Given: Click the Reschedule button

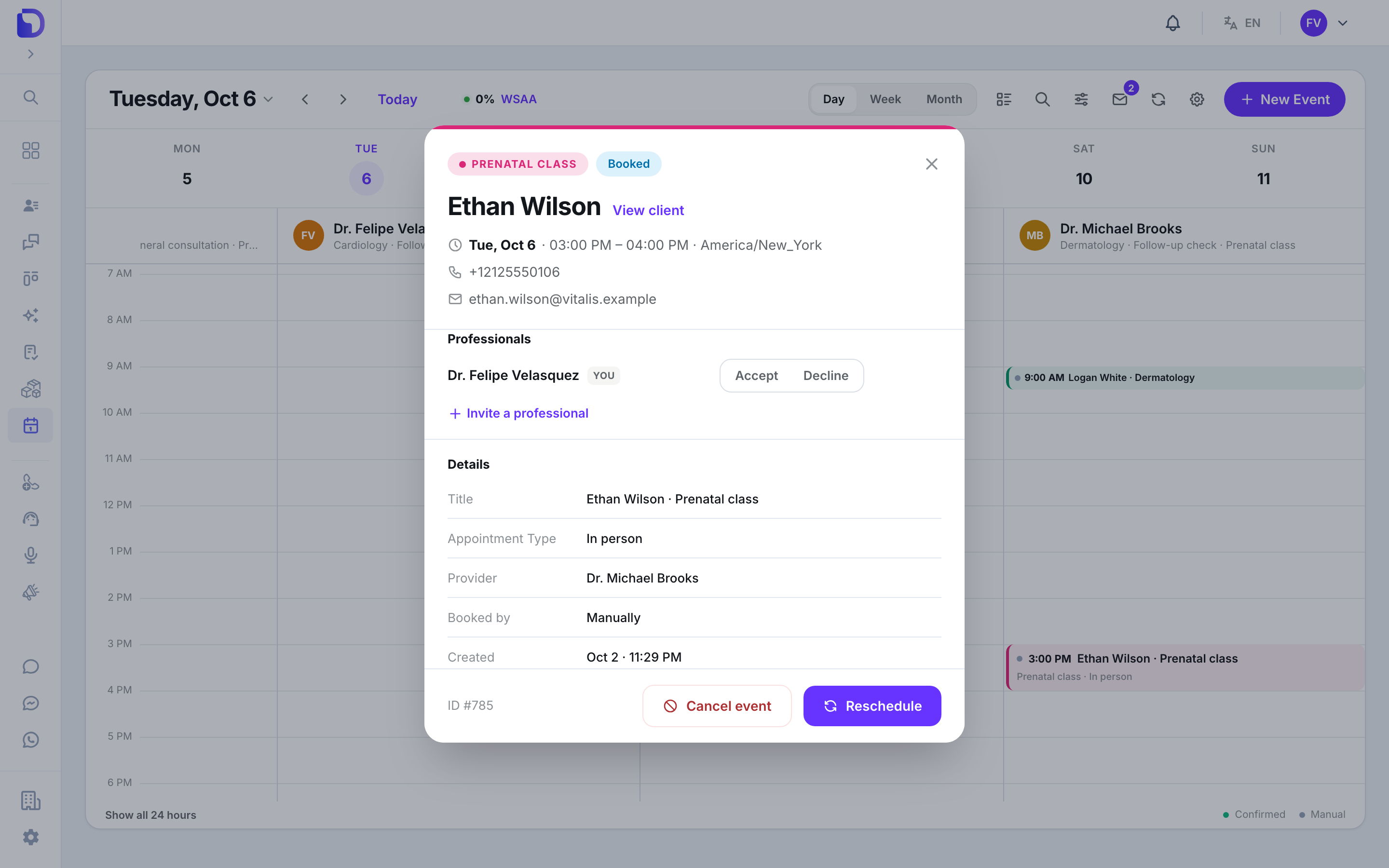Looking at the screenshot, I should [x=872, y=705].
